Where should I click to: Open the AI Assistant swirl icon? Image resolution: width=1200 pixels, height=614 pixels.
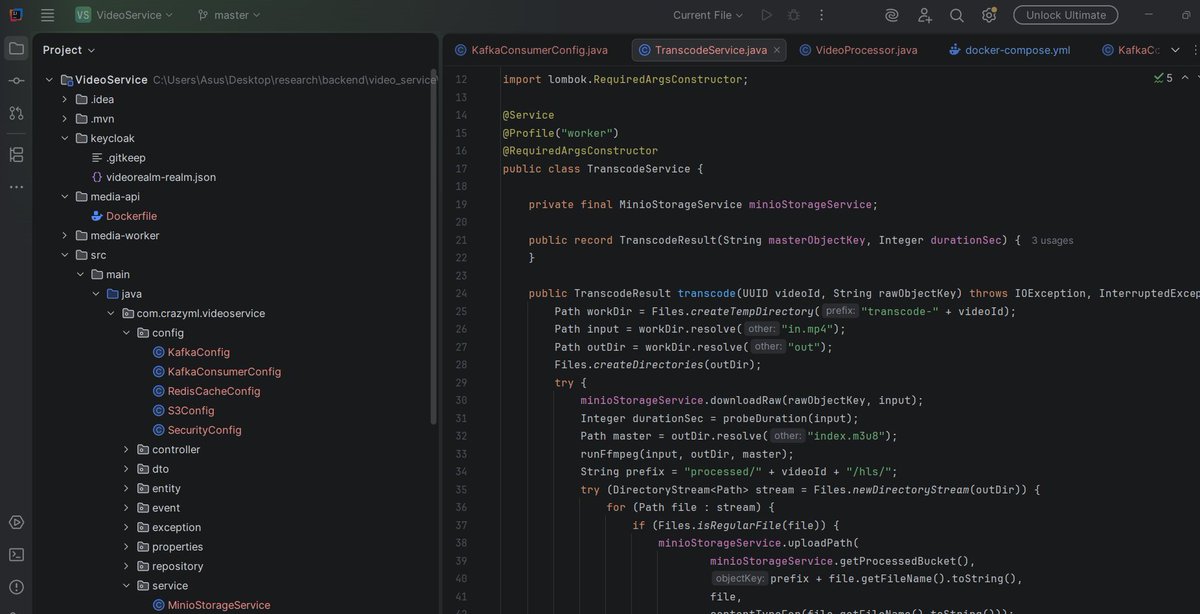(x=892, y=15)
